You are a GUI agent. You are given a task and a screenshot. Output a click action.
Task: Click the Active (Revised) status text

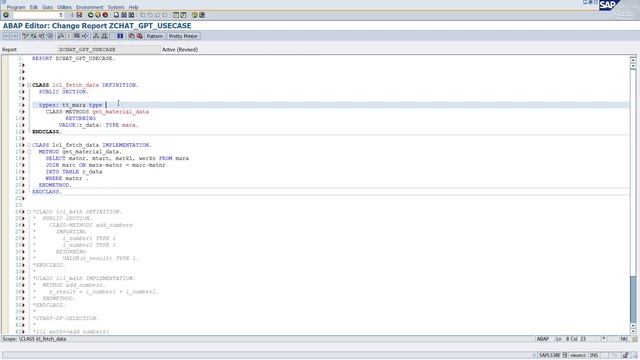coord(180,49)
